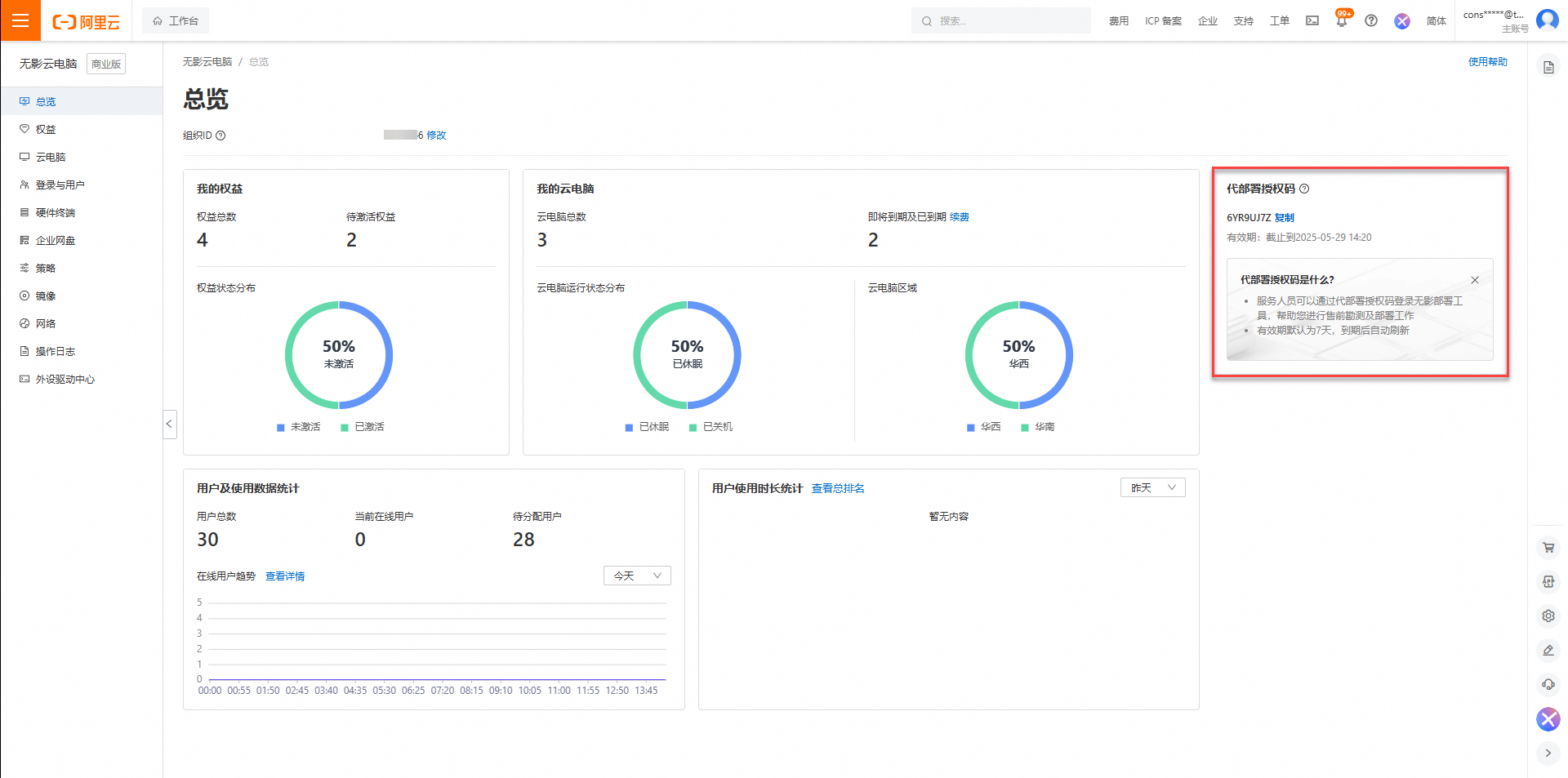Screen dimensions: 1568x778
Task: Open the Cloud Shell terminal icon
Action: point(1312,20)
